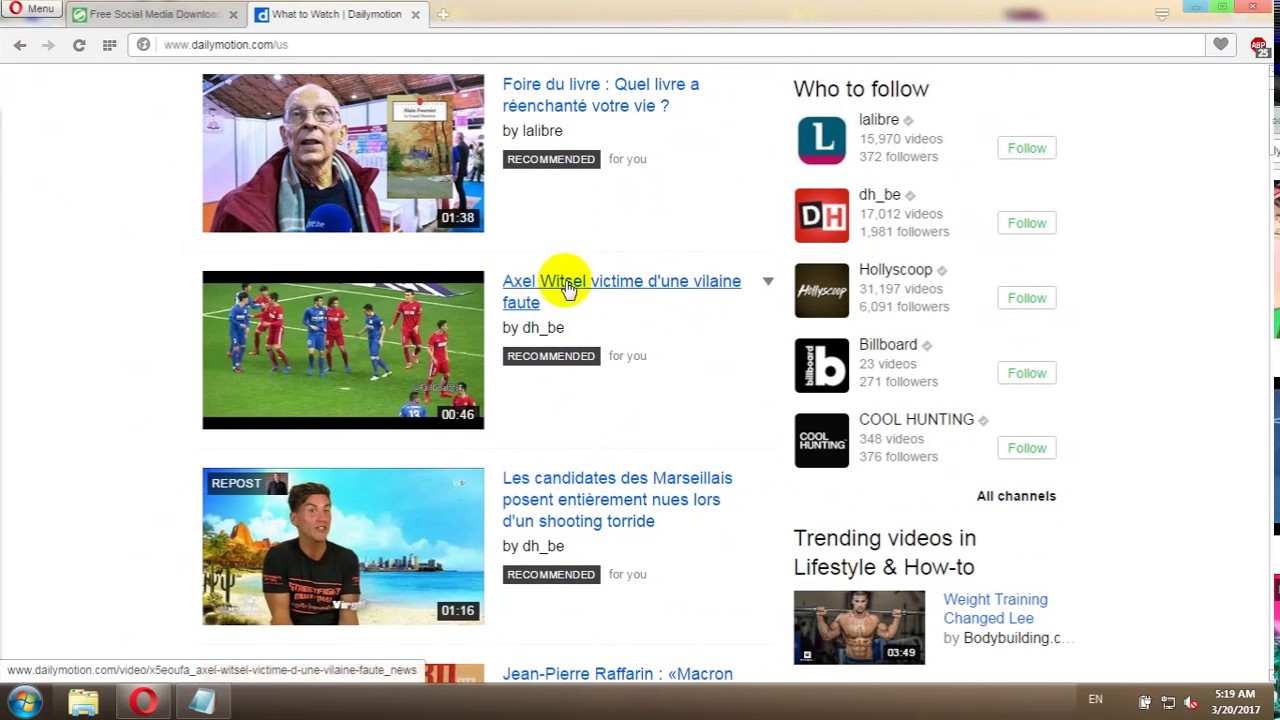1280x720 pixels.
Task: Open Weight Training Changed Lee title link
Action: coord(995,609)
